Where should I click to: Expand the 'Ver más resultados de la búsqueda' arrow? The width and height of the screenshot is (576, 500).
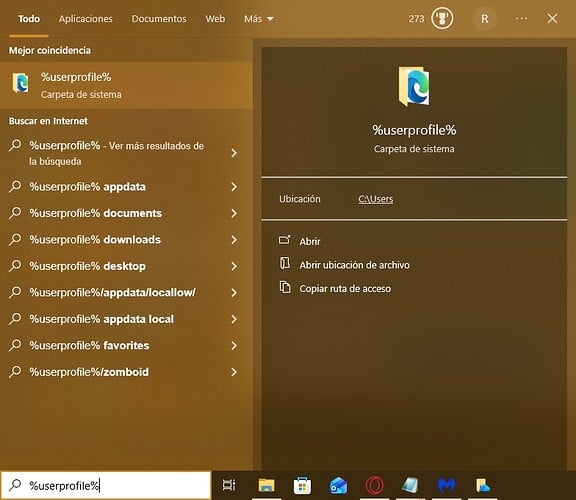234,153
